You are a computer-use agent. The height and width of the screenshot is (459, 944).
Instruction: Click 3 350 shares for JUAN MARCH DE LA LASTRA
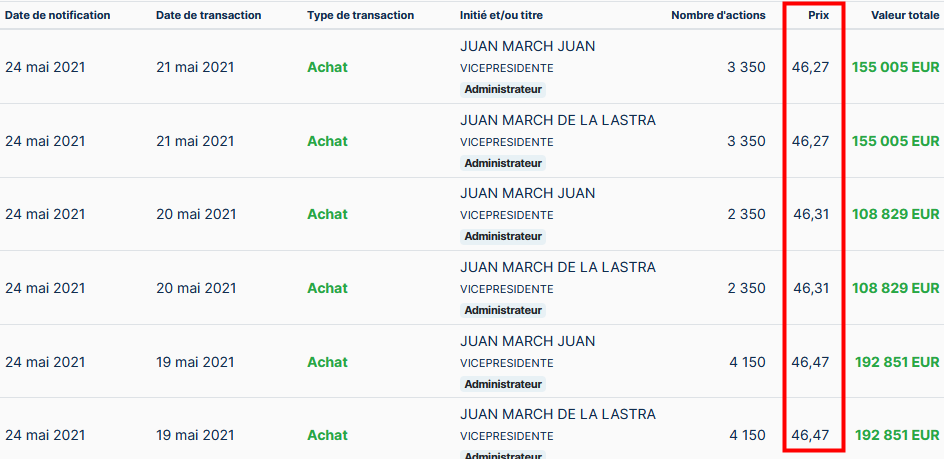pyautogui.click(x=746, y=141)
